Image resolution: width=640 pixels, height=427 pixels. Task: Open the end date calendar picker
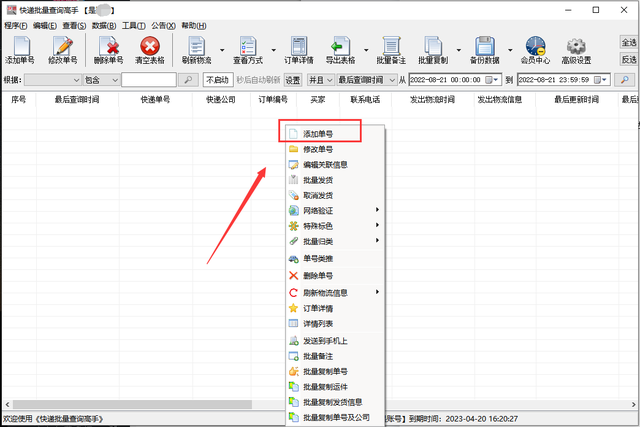601,80
